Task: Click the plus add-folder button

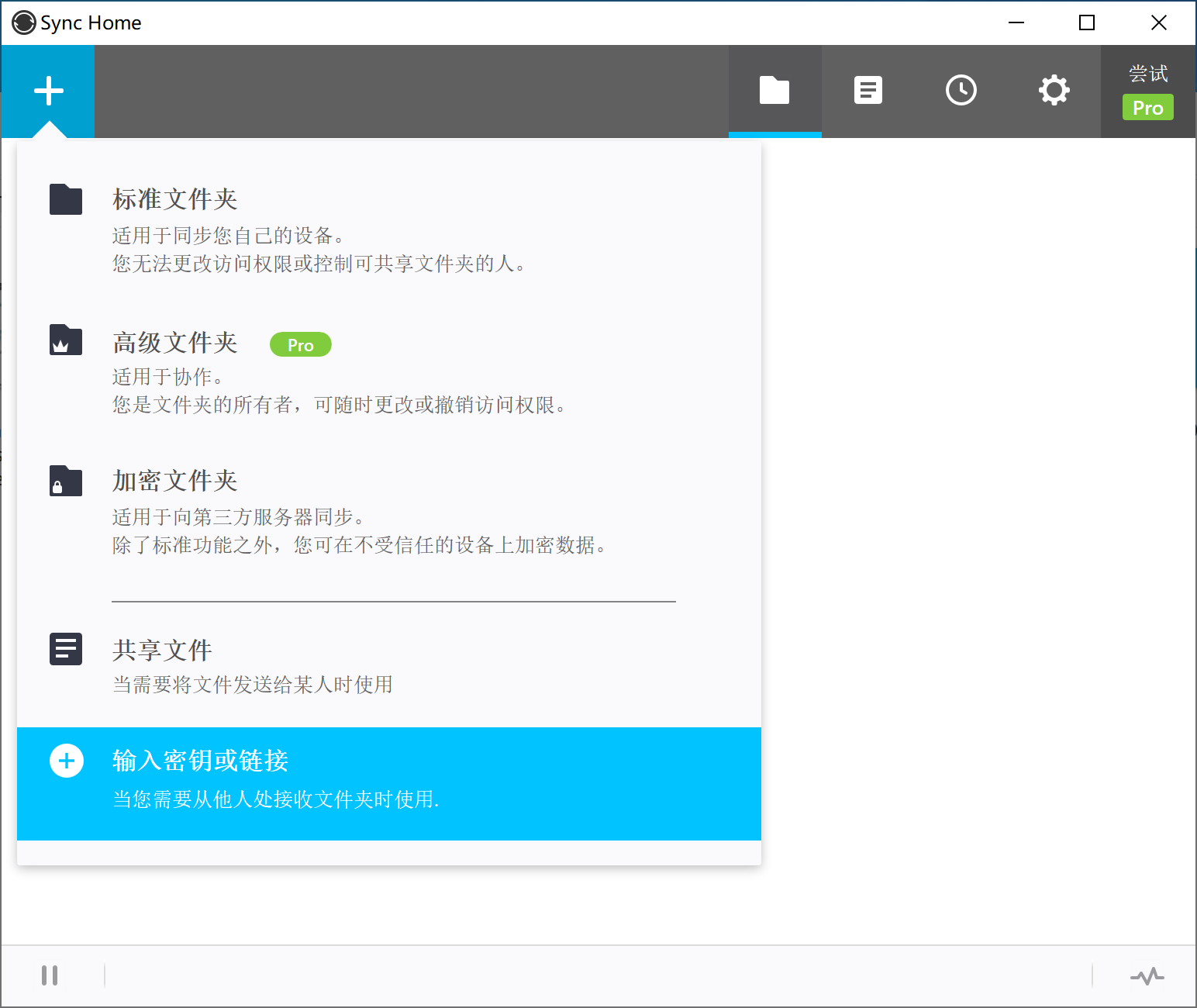Action: tap(48, 91)
